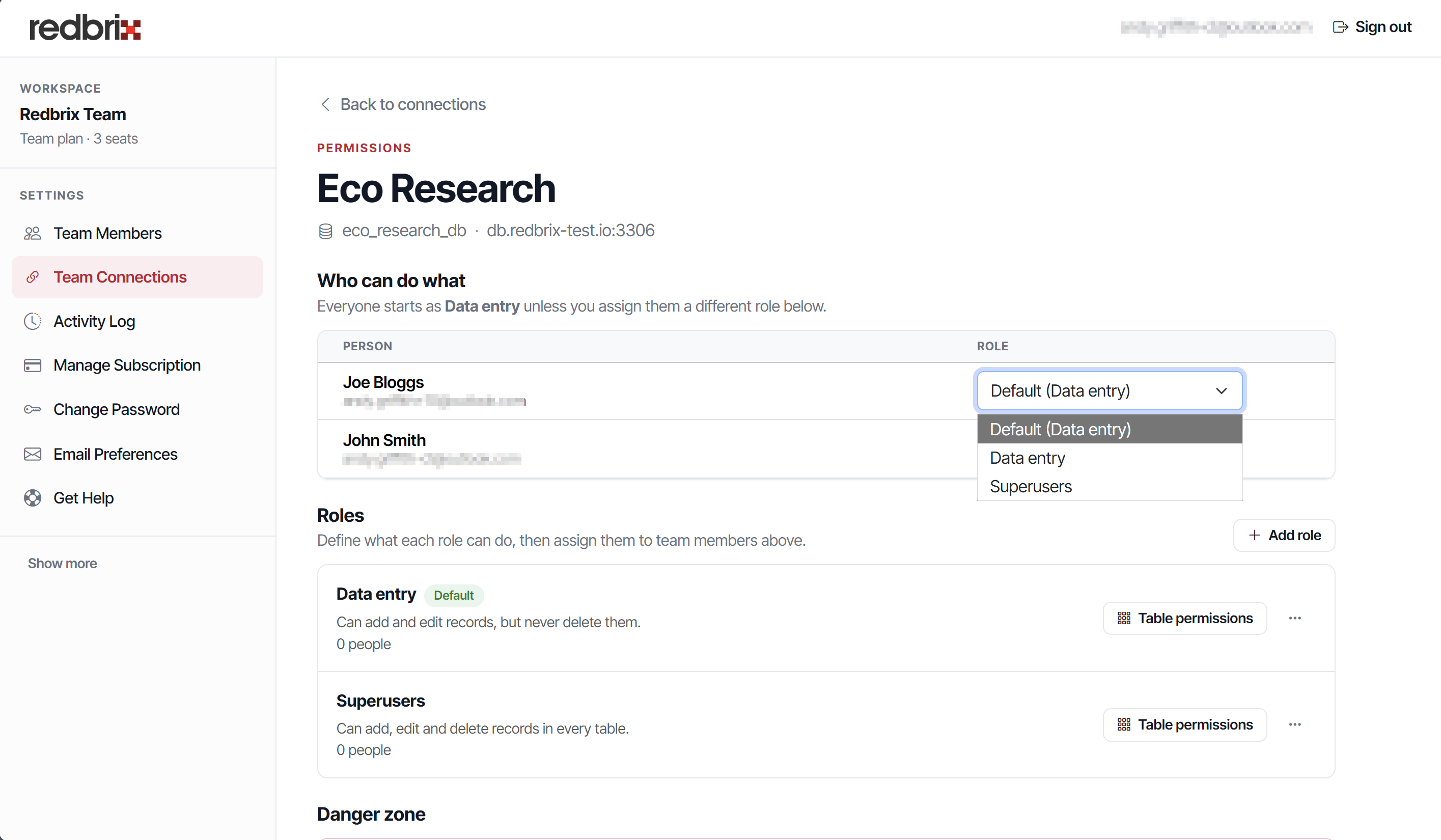Click the Change Password key icon
Image resolution: width=1441 pixels, height=840 pixels.
click(x=33, y=409)
